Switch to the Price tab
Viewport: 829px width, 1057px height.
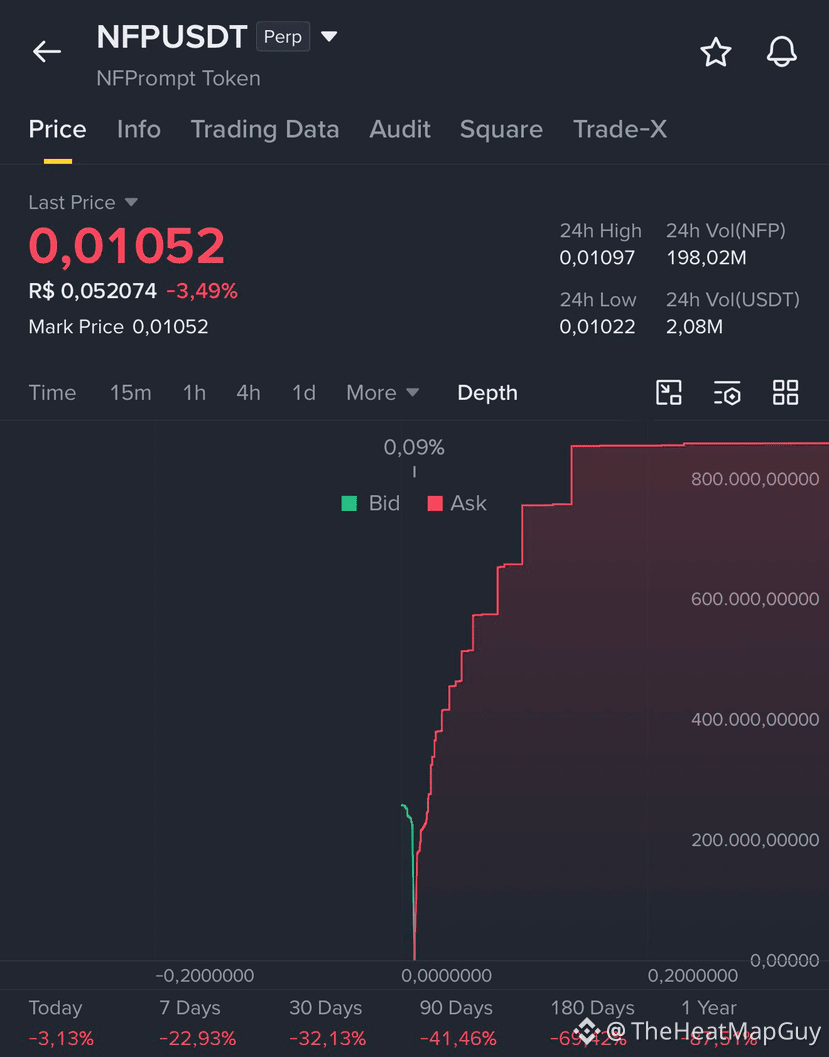point(57,129)
